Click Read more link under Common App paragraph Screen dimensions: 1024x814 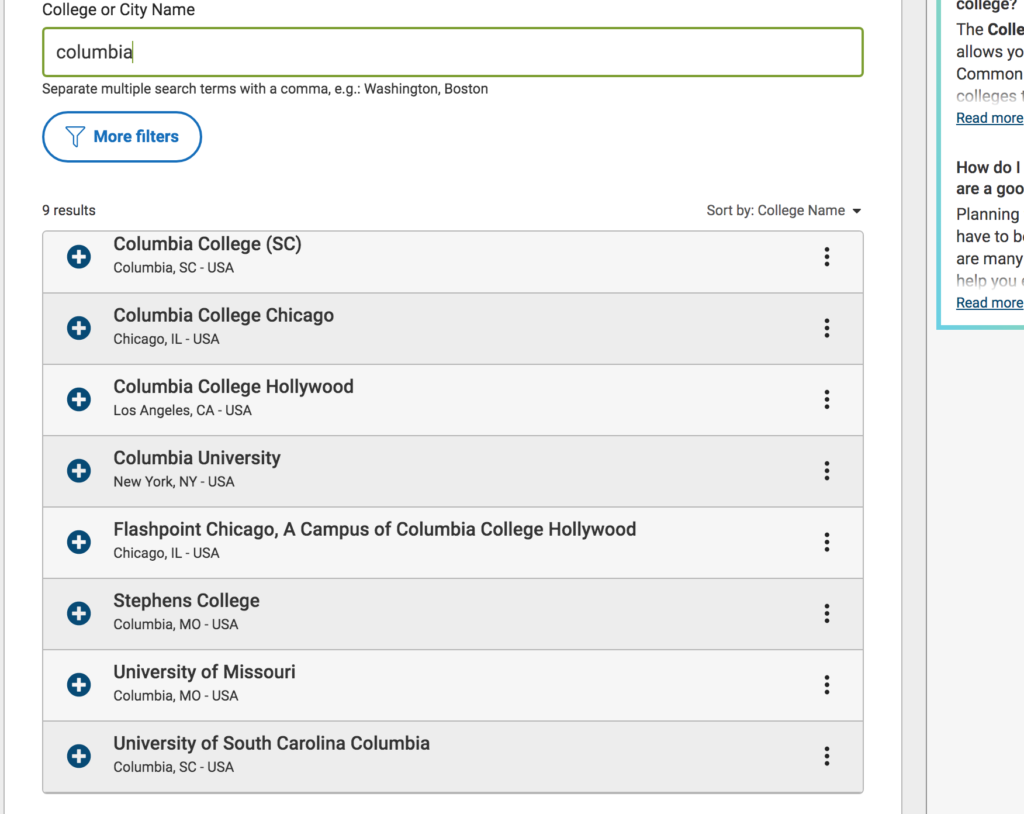tap(989, 118)
